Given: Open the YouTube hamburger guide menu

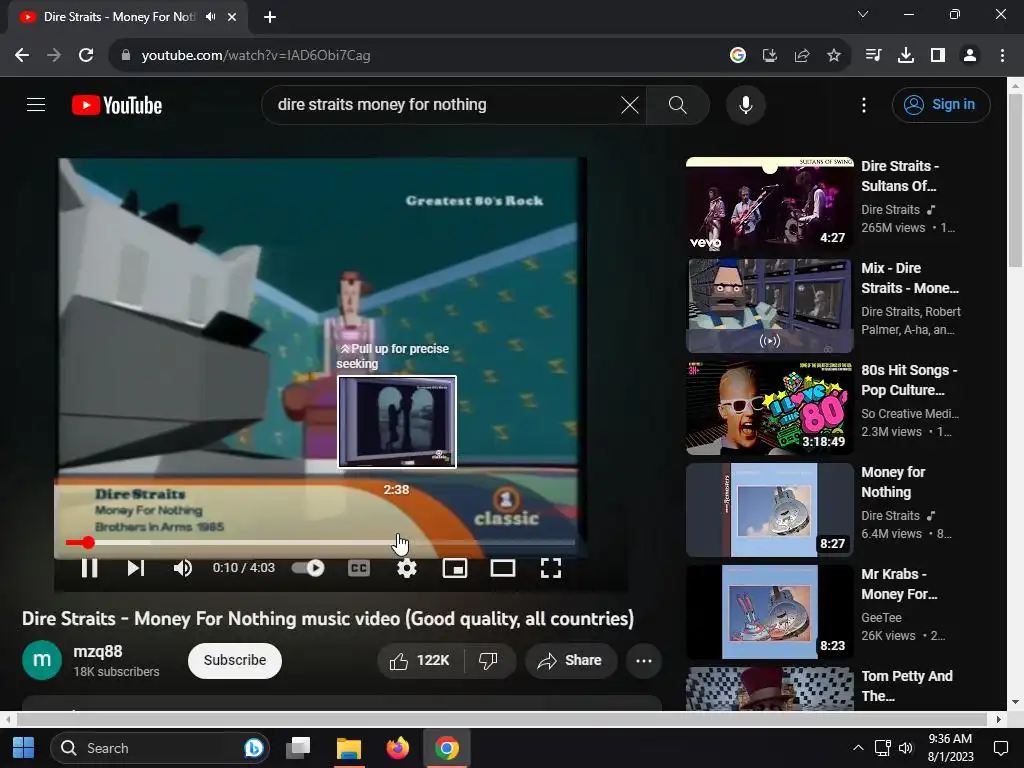Looking at the screenshot, I should tap(36, 104).
